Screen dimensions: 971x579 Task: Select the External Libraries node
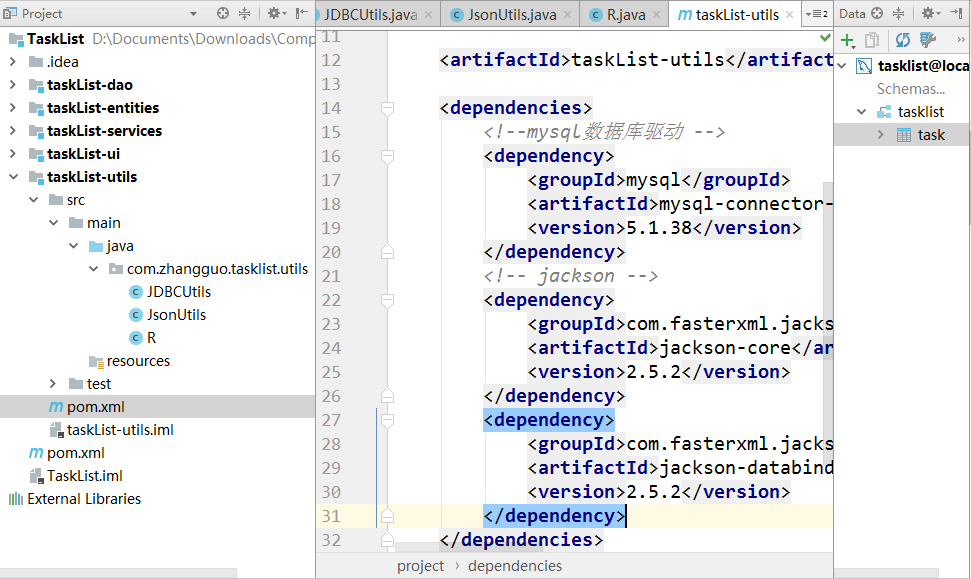pyautogui.click(x=84, y=498)
